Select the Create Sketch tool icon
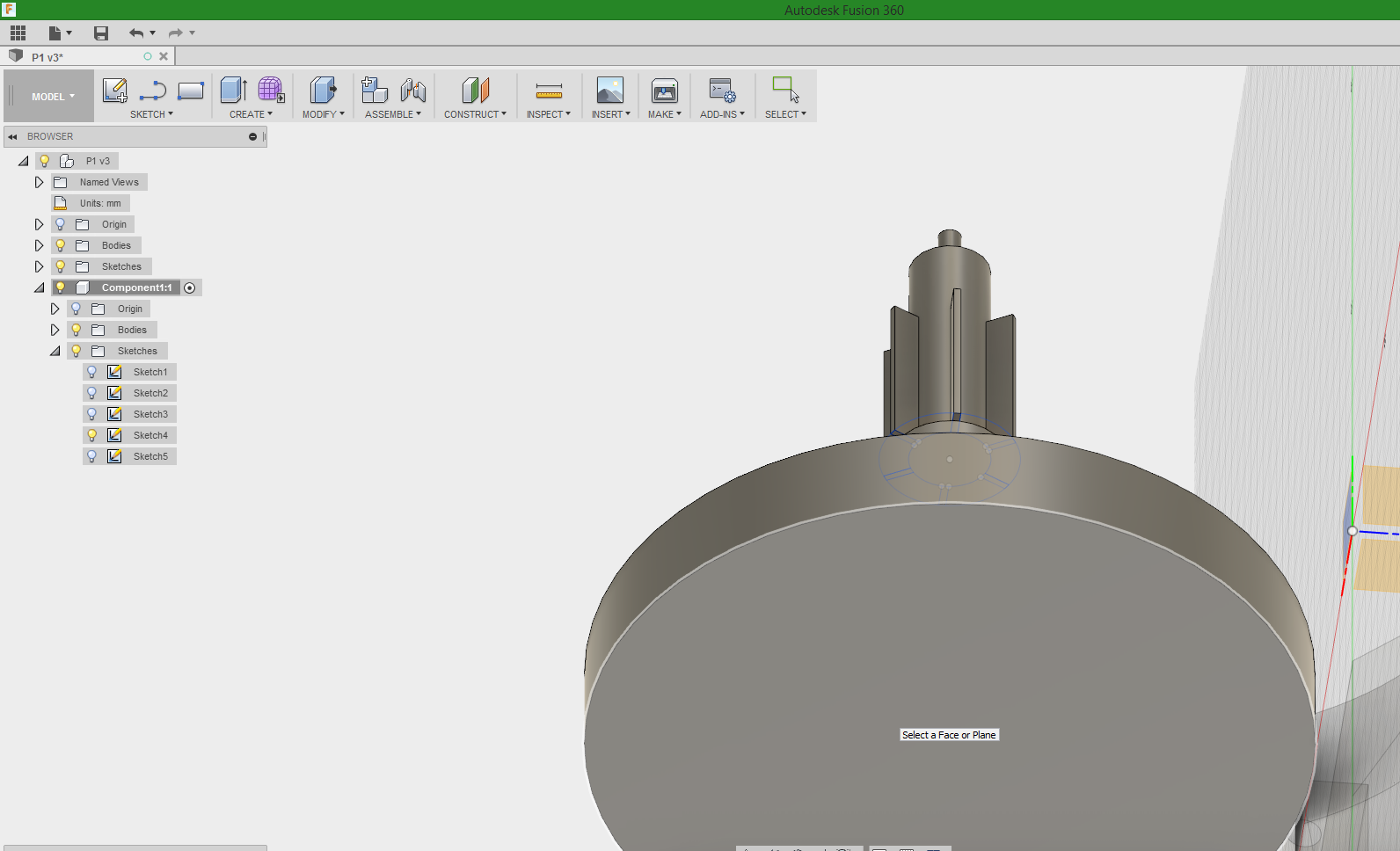Image resolution: width=1400 pixels, height=851 pixels. (x=115, y=90)
